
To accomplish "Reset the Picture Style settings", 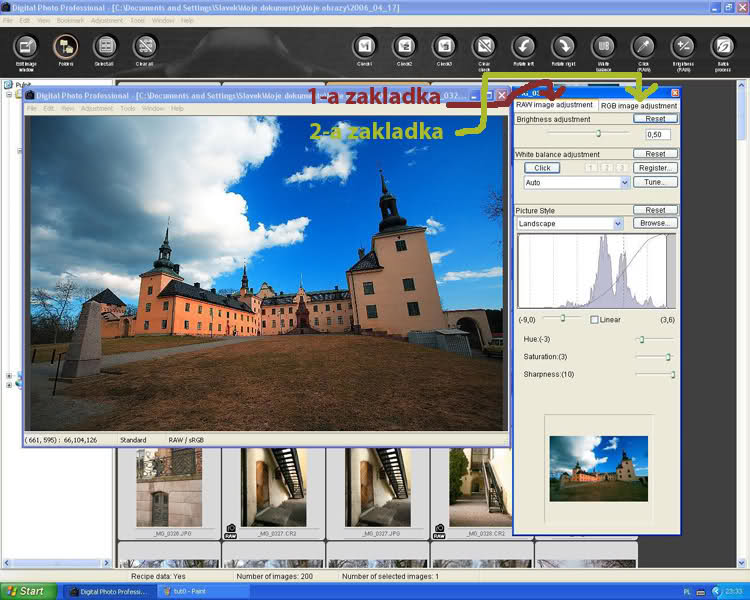I will tap(655, 210).
